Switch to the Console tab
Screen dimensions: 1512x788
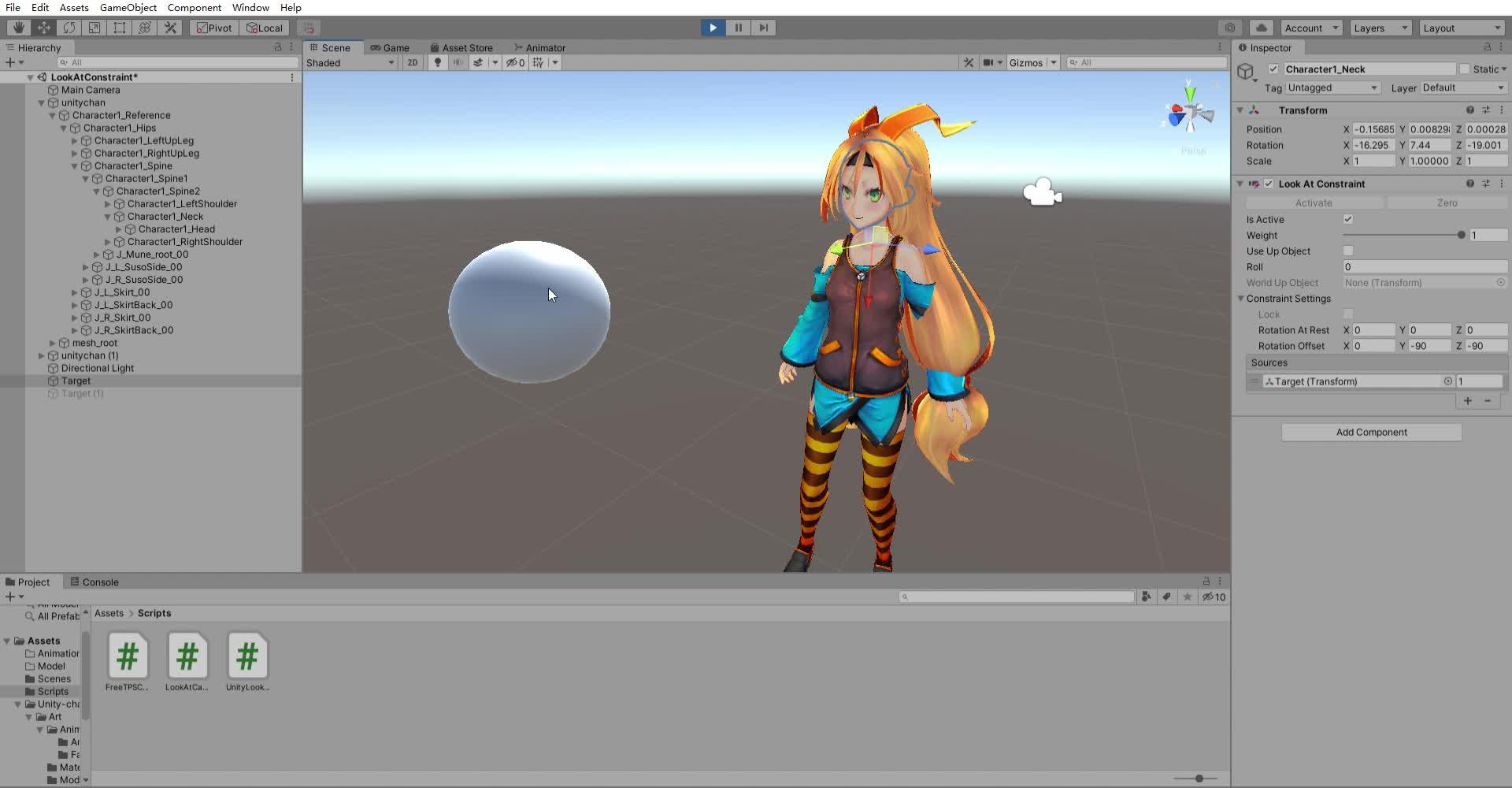pyautogui.click(x=94, y=582)
